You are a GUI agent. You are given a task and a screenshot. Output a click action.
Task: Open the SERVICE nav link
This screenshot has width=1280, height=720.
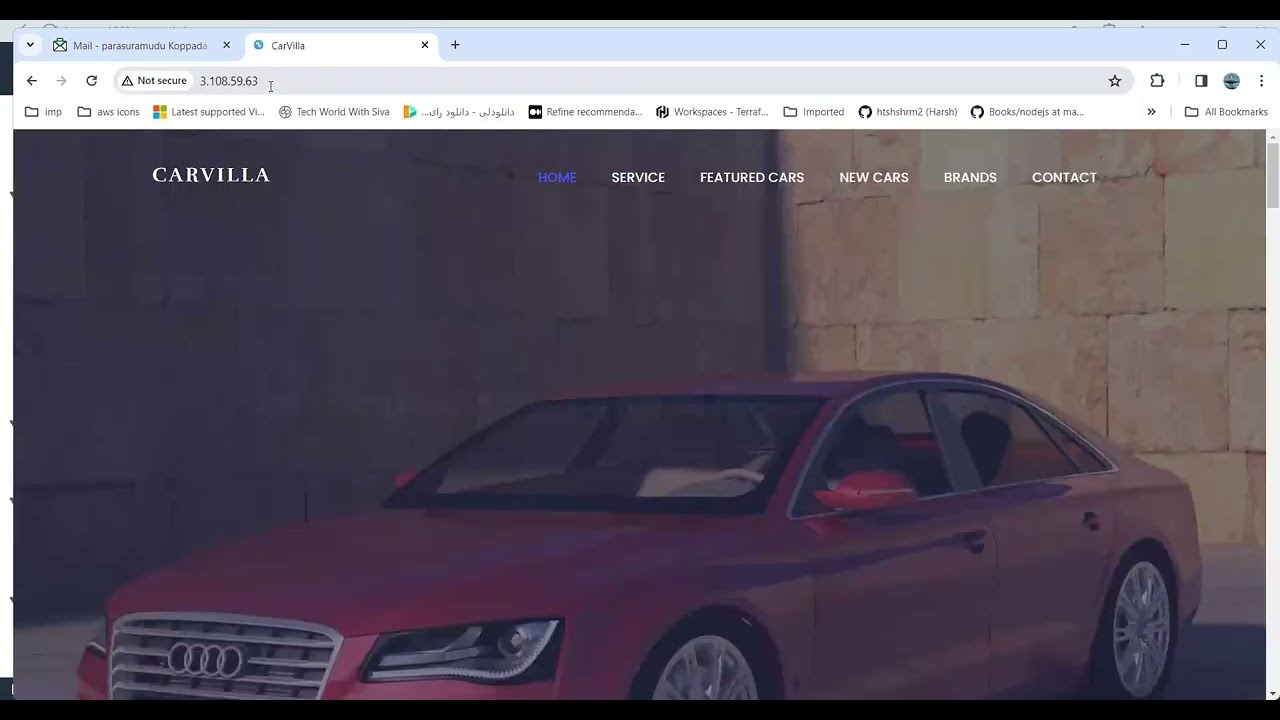[x=638, y=177]
